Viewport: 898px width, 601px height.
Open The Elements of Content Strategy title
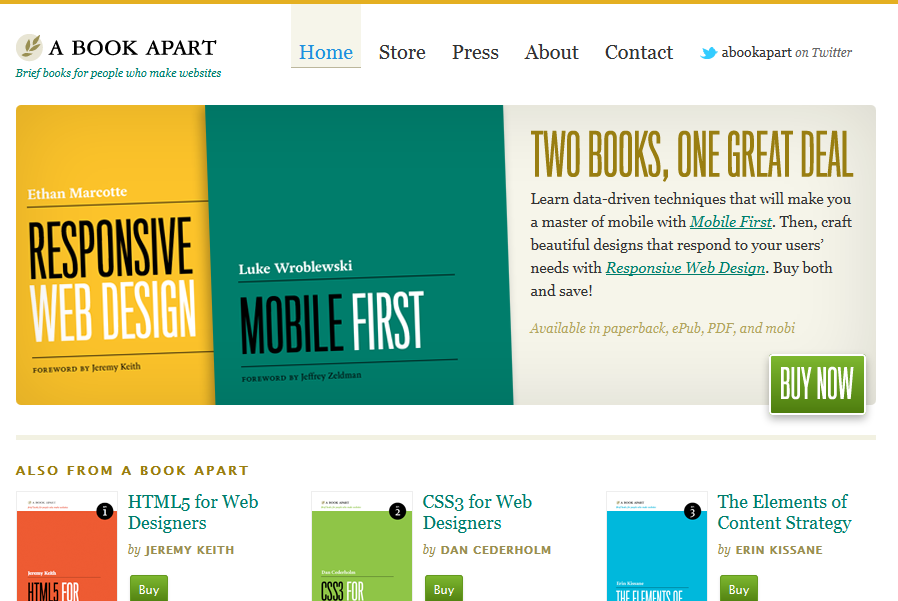coord(784,512)
